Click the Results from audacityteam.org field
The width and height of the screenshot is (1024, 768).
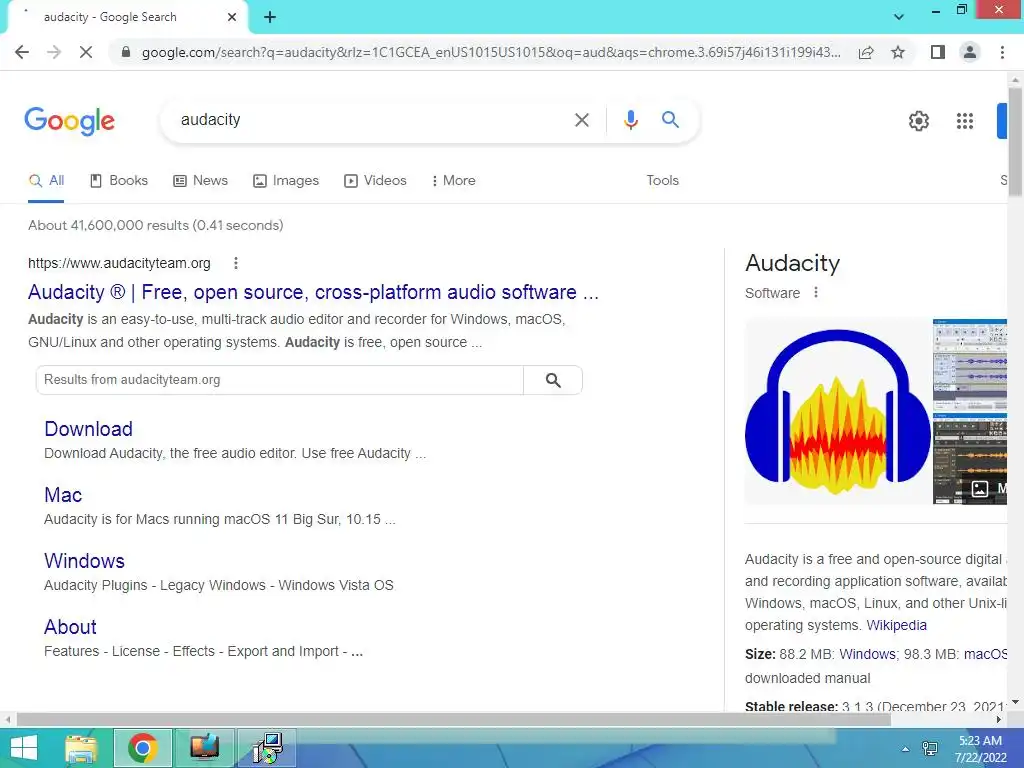(280, 380)
